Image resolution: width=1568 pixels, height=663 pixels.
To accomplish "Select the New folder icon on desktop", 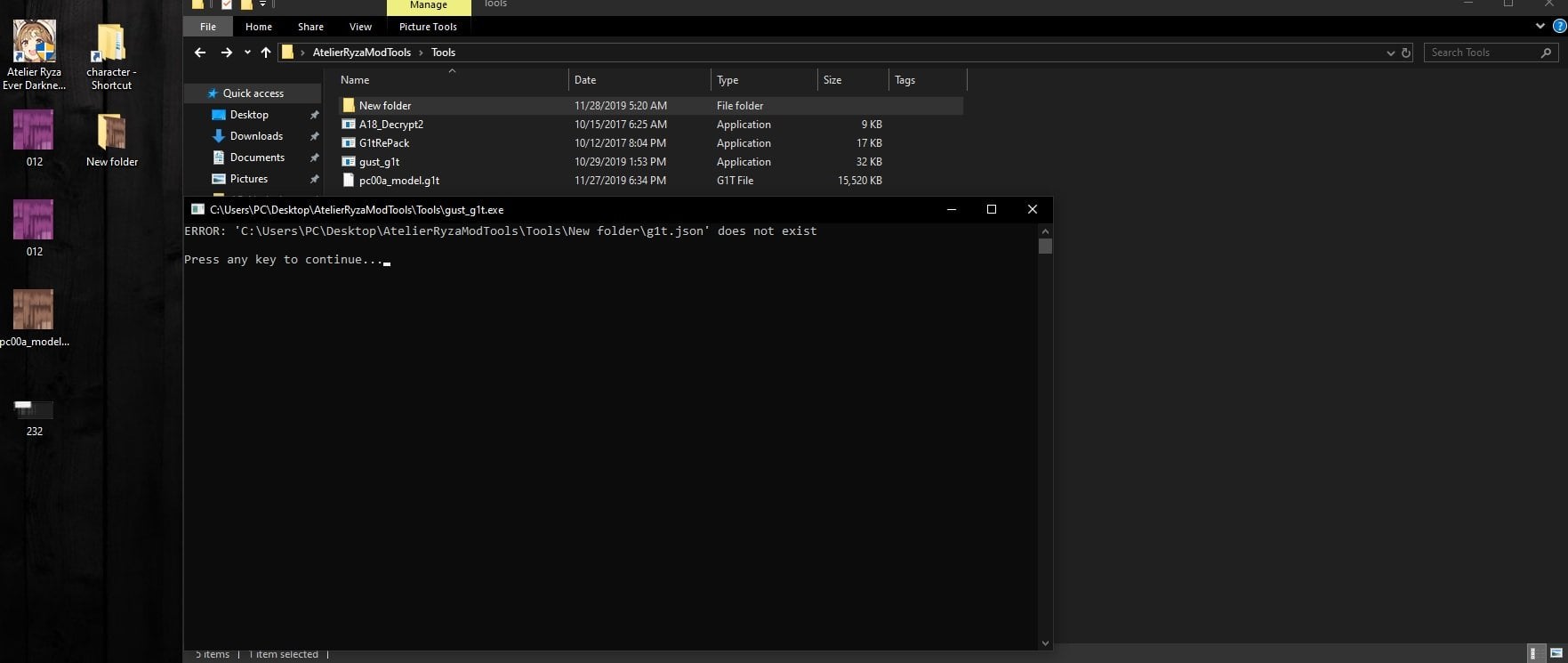I will (111, 139).
